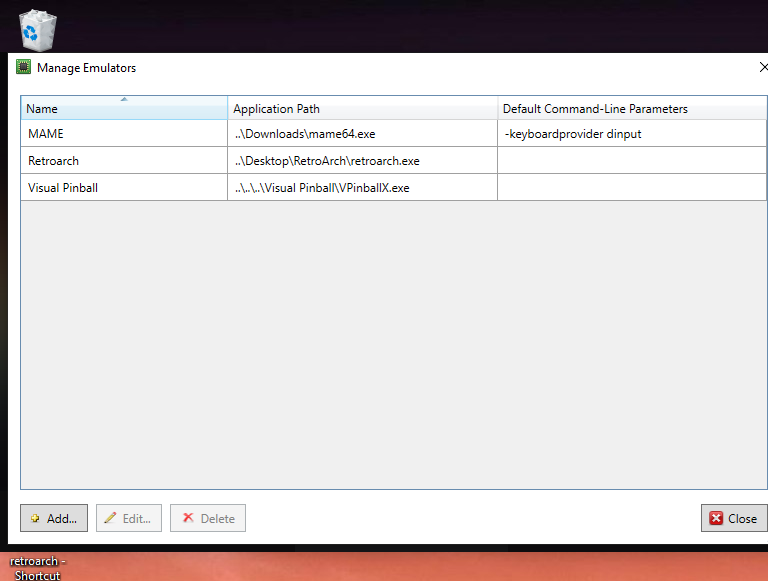Click the Close button at bottom right
Screen dimensions: 768x581
(734, 518)
